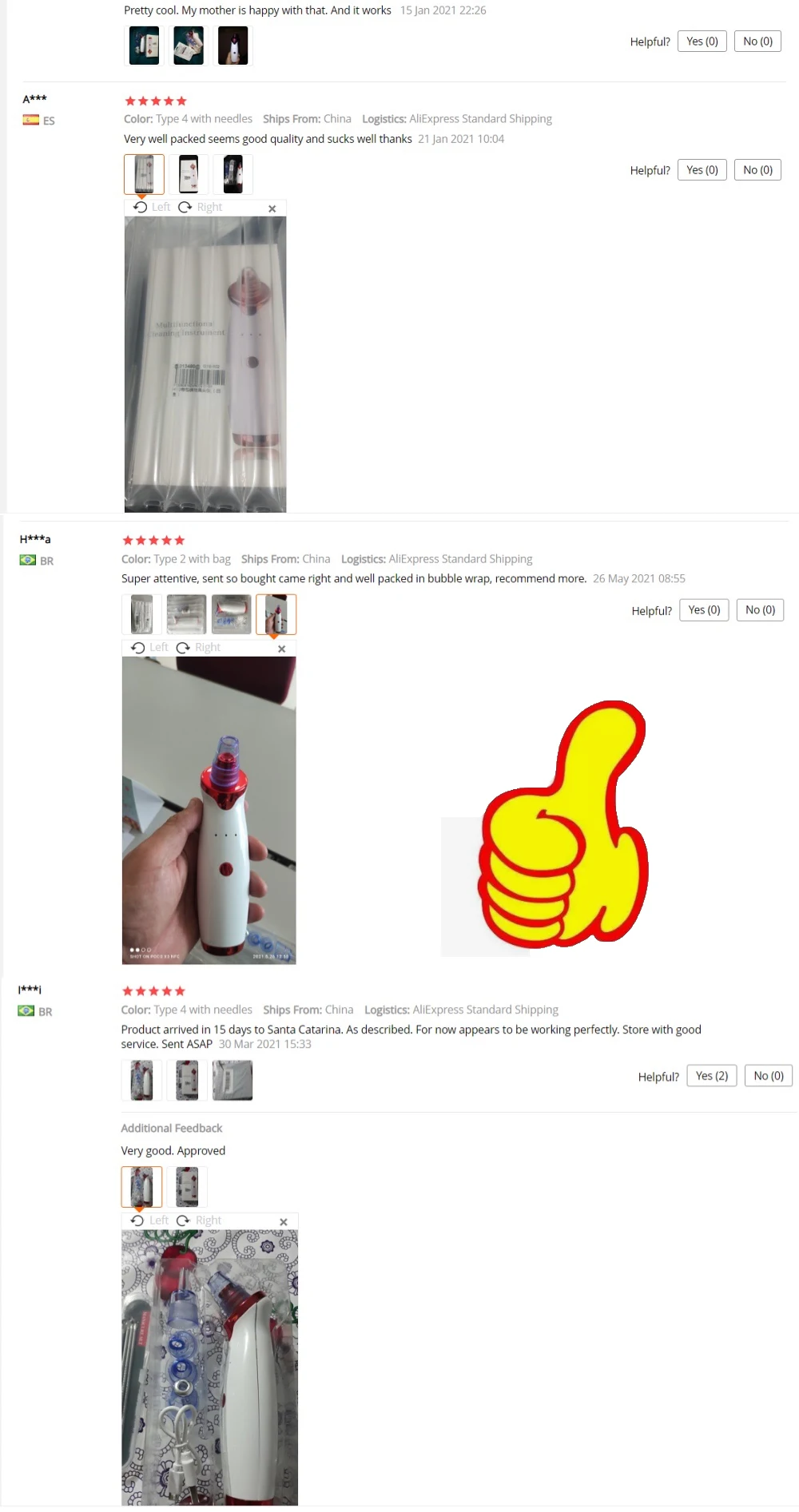The height and width of the screenshot is (1512, 799).
Task: Rotate H***a review photo left
Action: point(149,647)
